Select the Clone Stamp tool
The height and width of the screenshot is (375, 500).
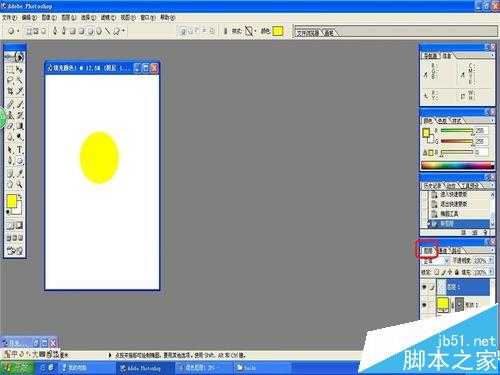point(10,115)
